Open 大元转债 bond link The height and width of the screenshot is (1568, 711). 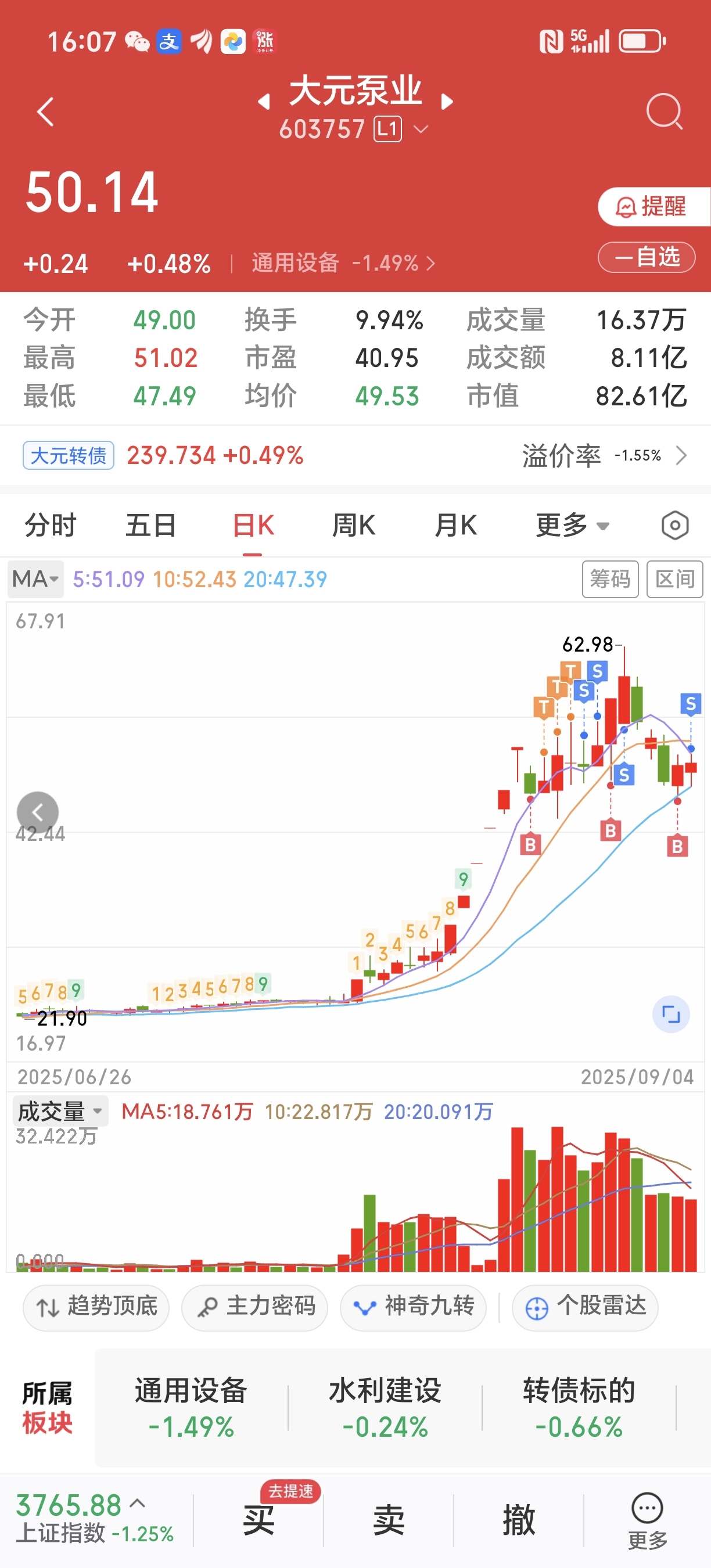coord(68,455)
